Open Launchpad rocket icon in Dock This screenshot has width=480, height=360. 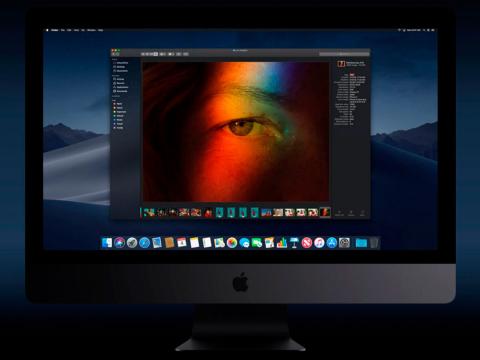[132, 243]
